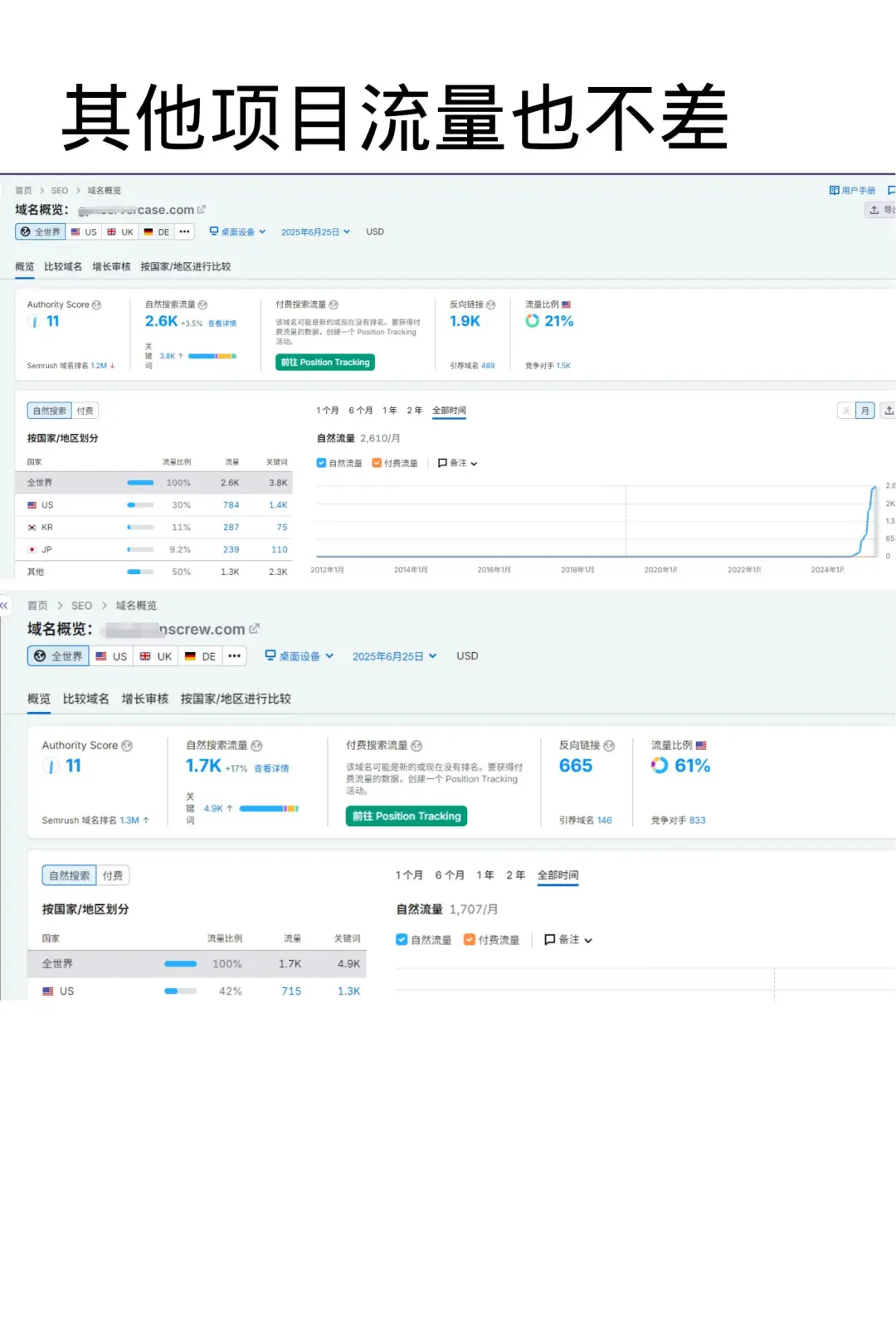Click the export icon in case.com header
The height and width of the screenshot is (1344, 896).
pos(874,210)
